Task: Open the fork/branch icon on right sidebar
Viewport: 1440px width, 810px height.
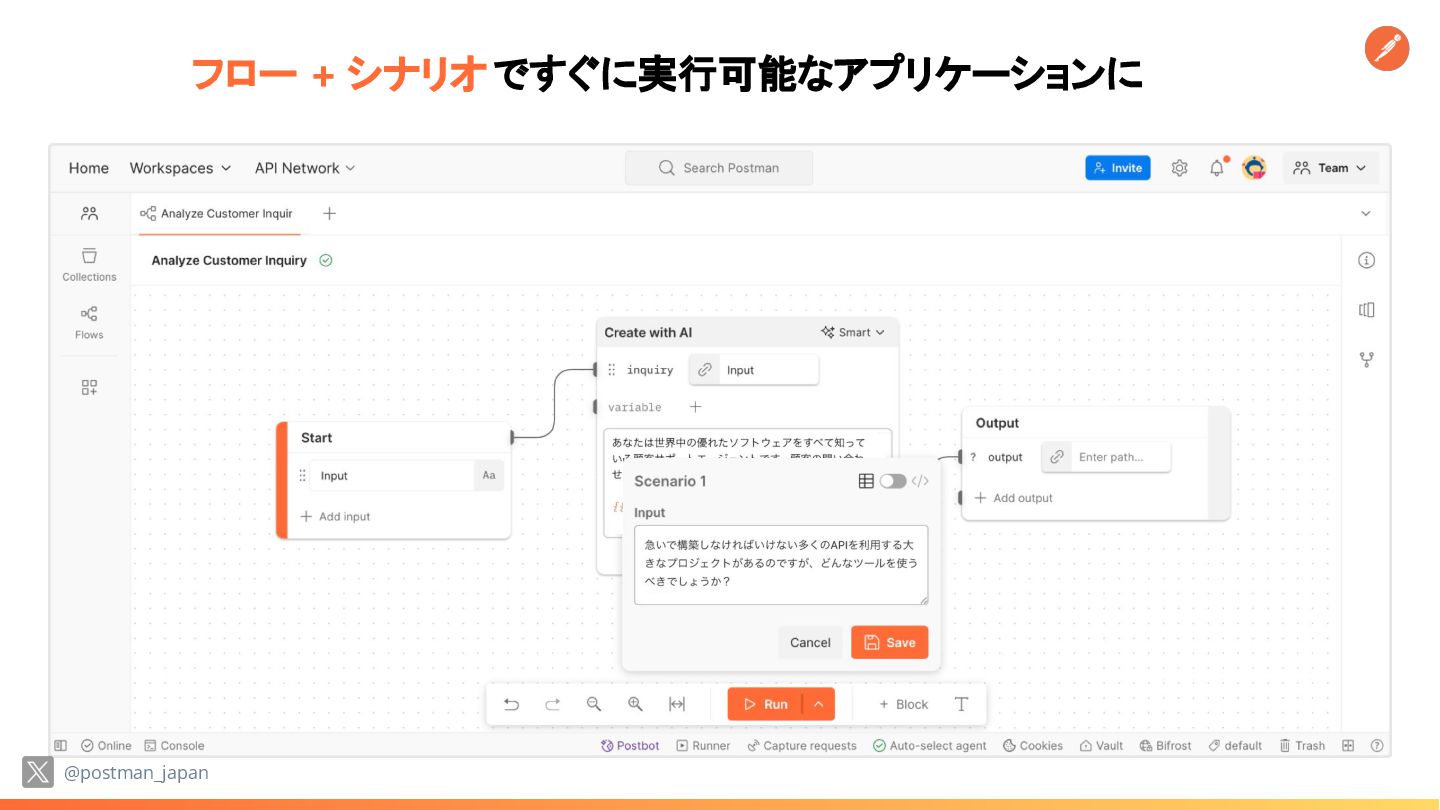Action: [x=1366, y=360]
